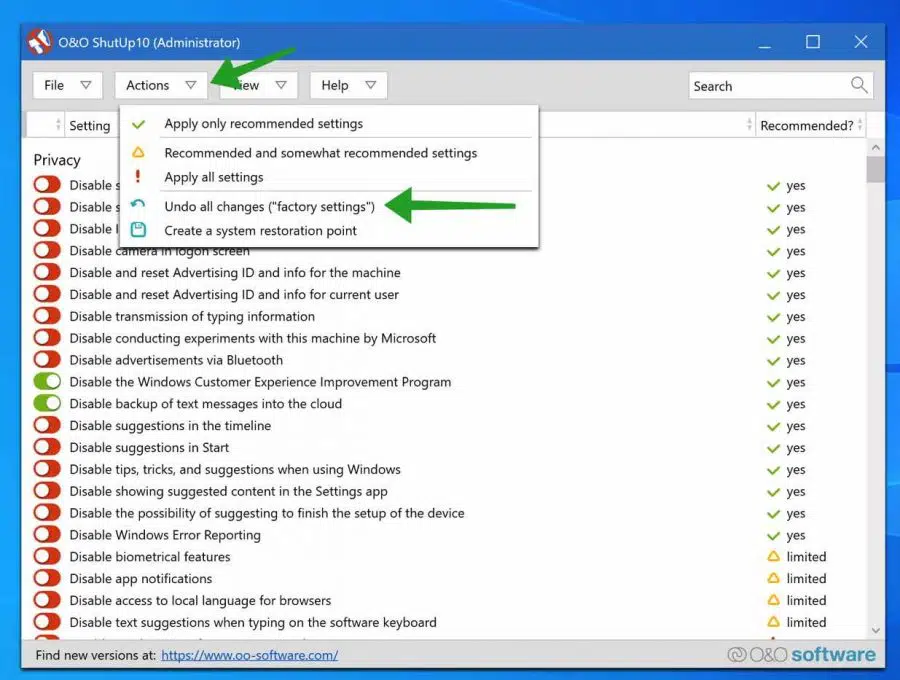
Task: Click yellow triangle icon for software keyboard suggestions row
Action: [x=774, y=621]
